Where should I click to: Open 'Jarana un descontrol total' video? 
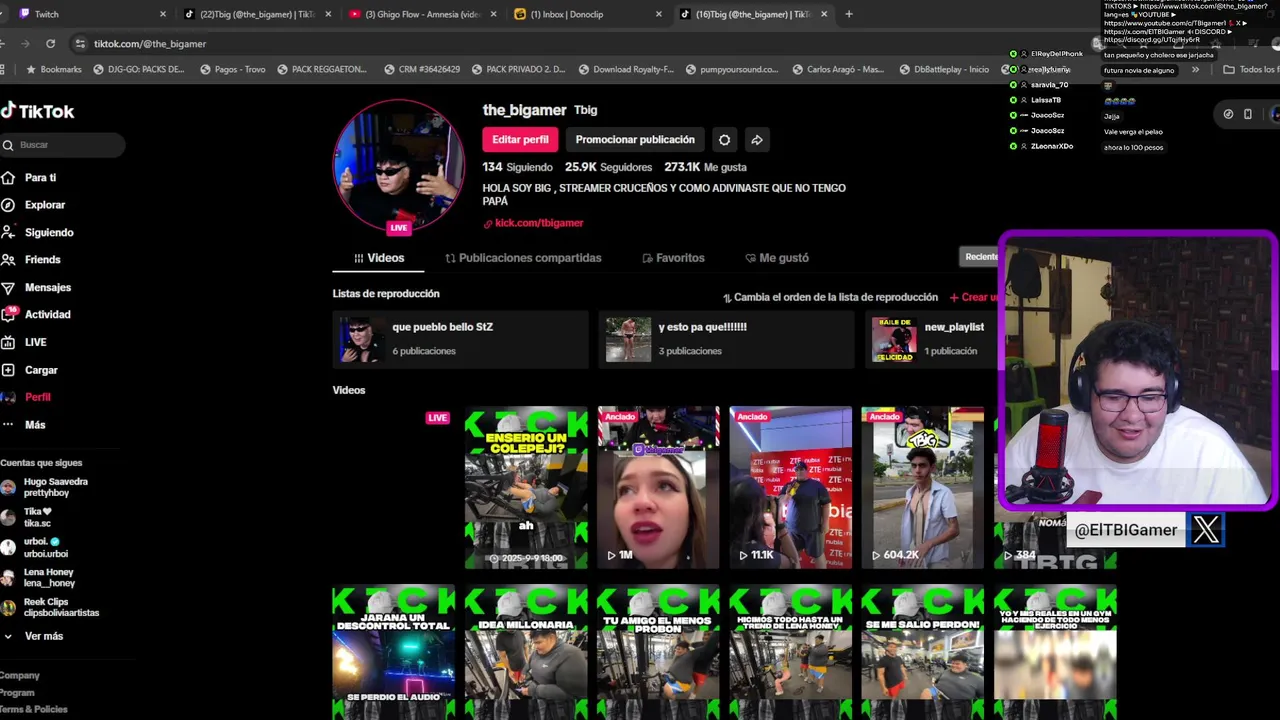click(394, 652)
